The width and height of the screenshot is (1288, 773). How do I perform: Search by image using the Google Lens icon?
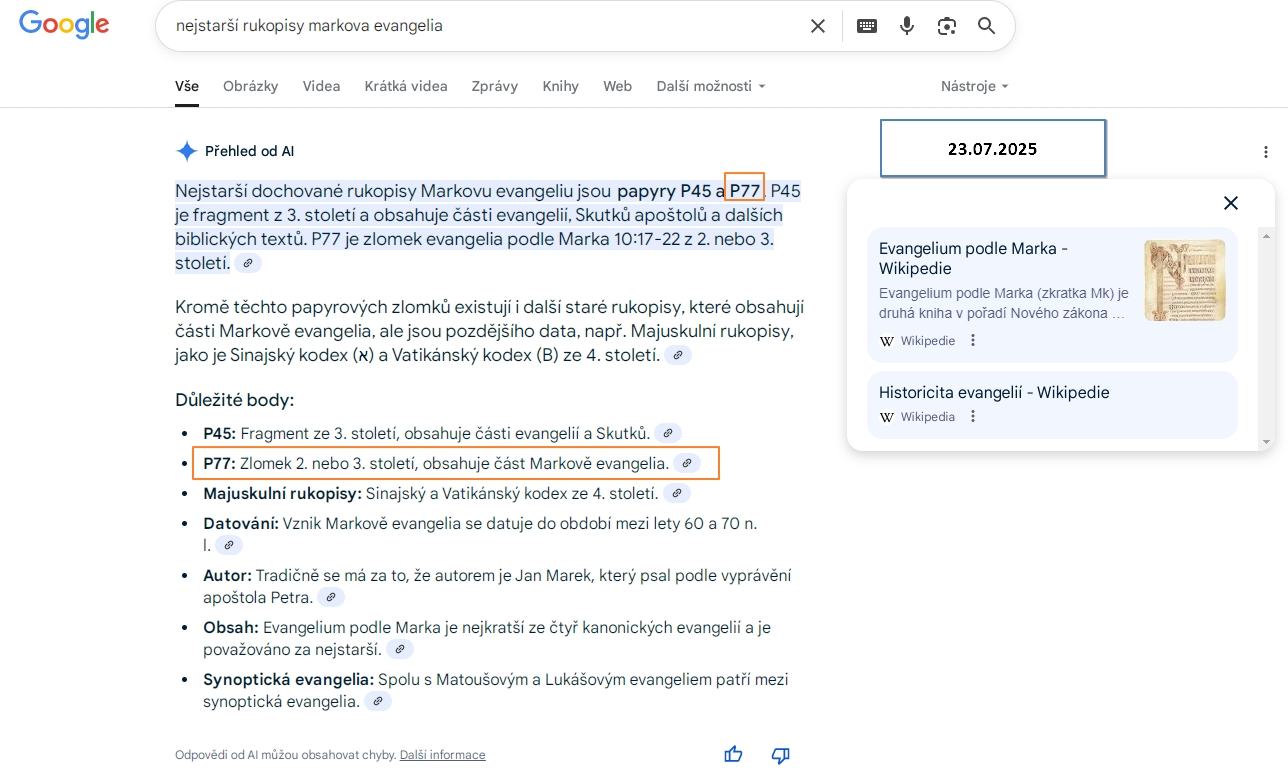(946, 26)
